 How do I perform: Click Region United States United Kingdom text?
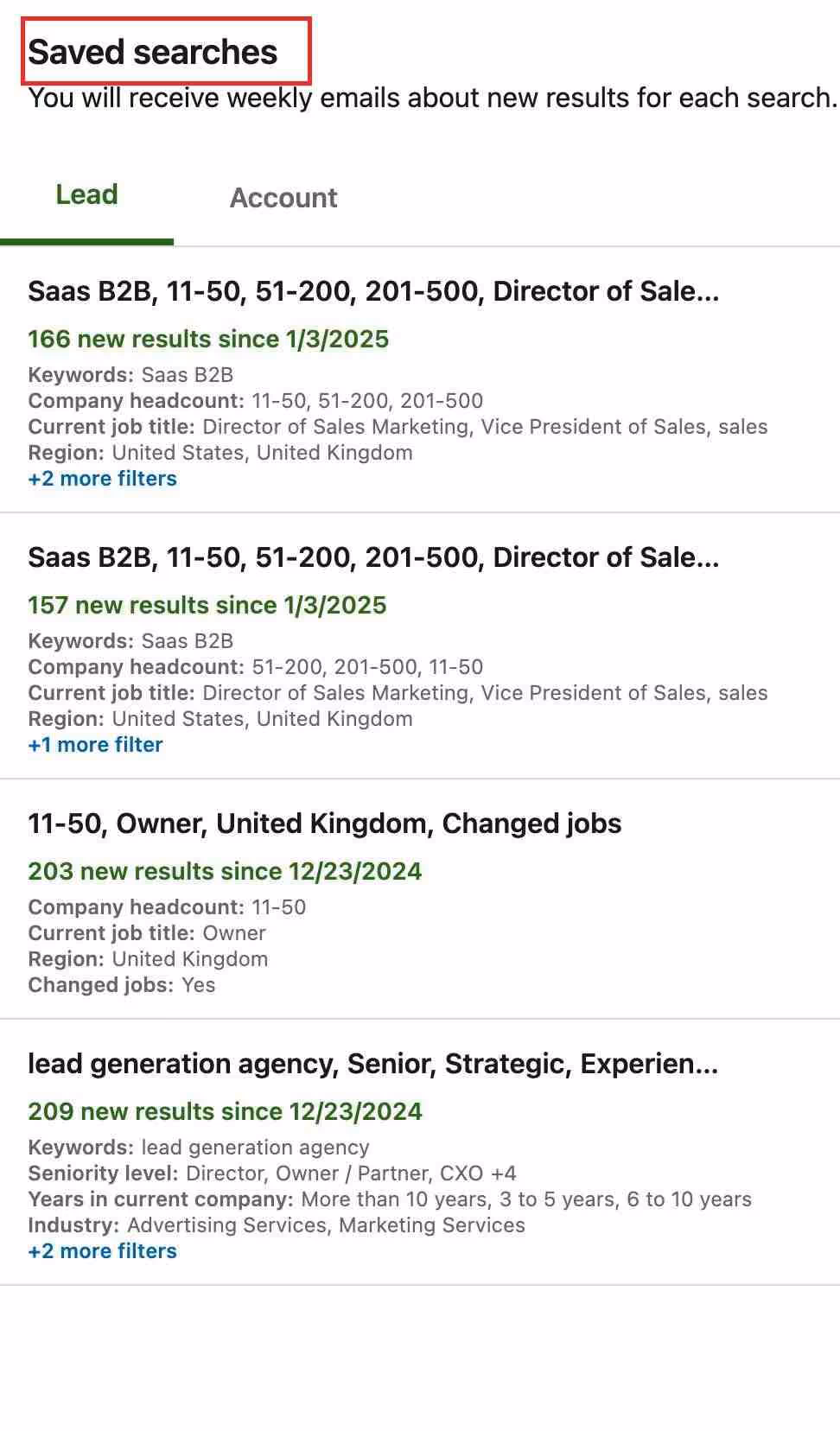click(220, 452)
